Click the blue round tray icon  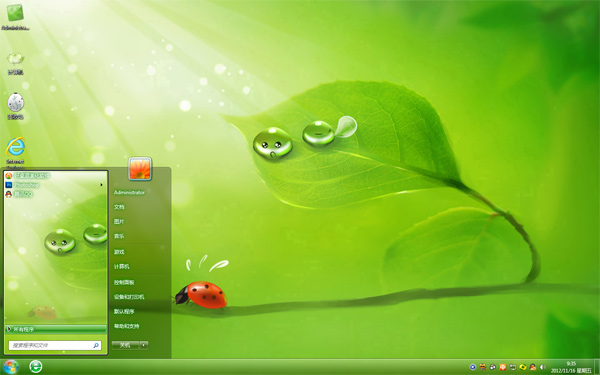pos(473,367)
